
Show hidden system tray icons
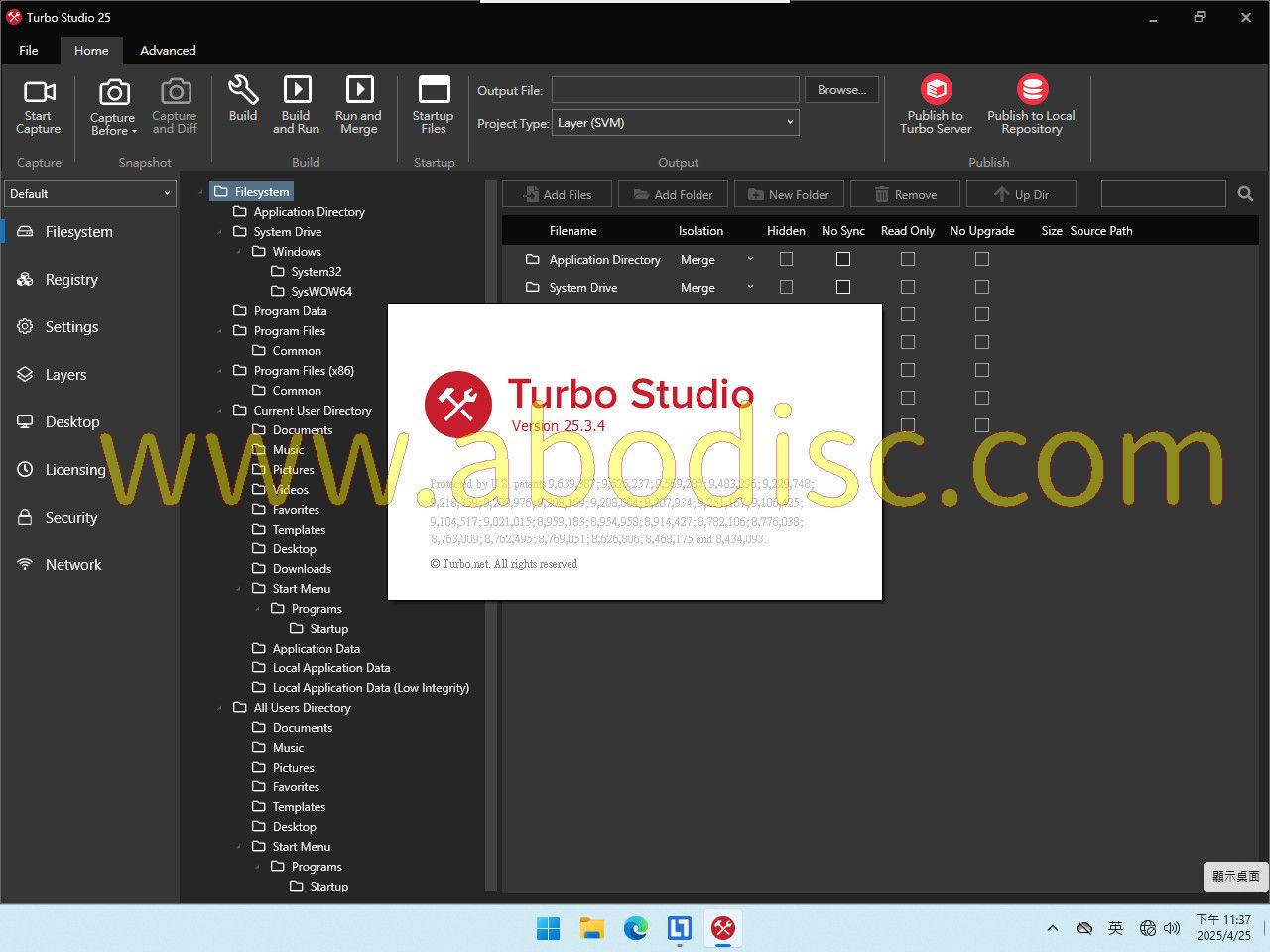pos(1053,928)
